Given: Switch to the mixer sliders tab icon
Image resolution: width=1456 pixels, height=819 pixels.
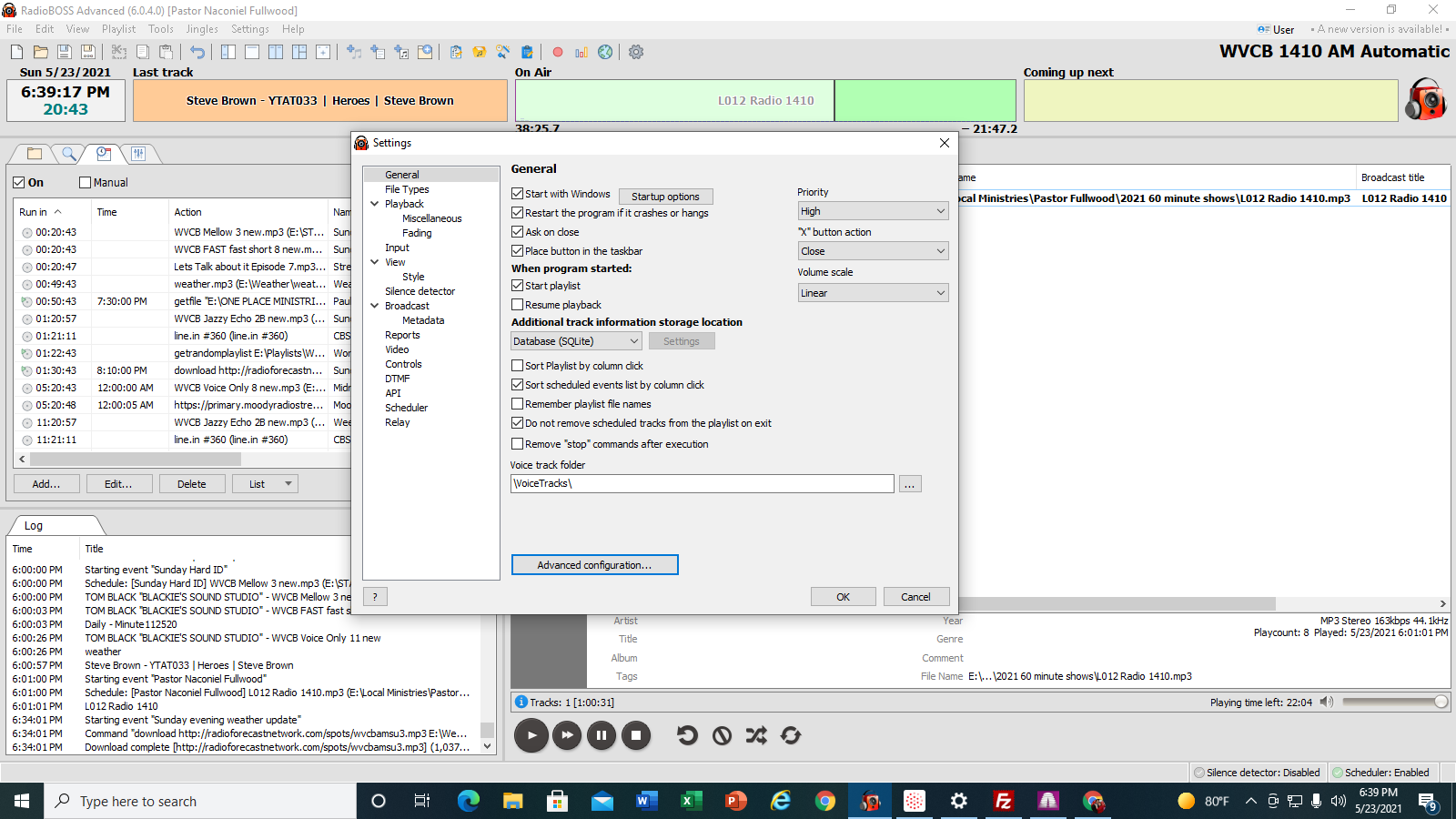Looking at the screenshot, I should click(138, 154).
